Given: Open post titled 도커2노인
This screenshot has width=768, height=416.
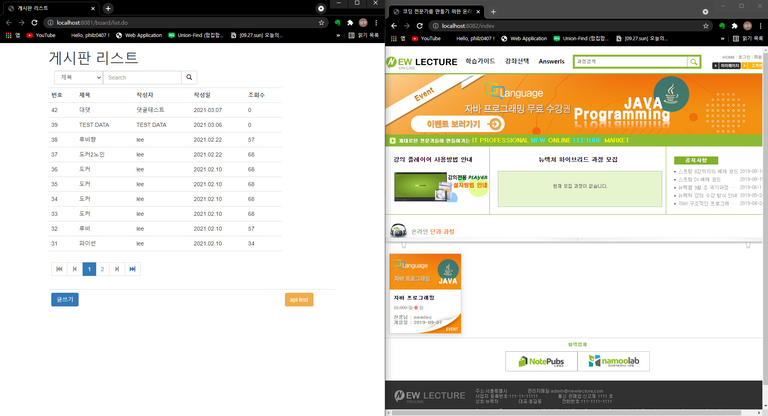Looking at the screenshot, I should (92, 154).
